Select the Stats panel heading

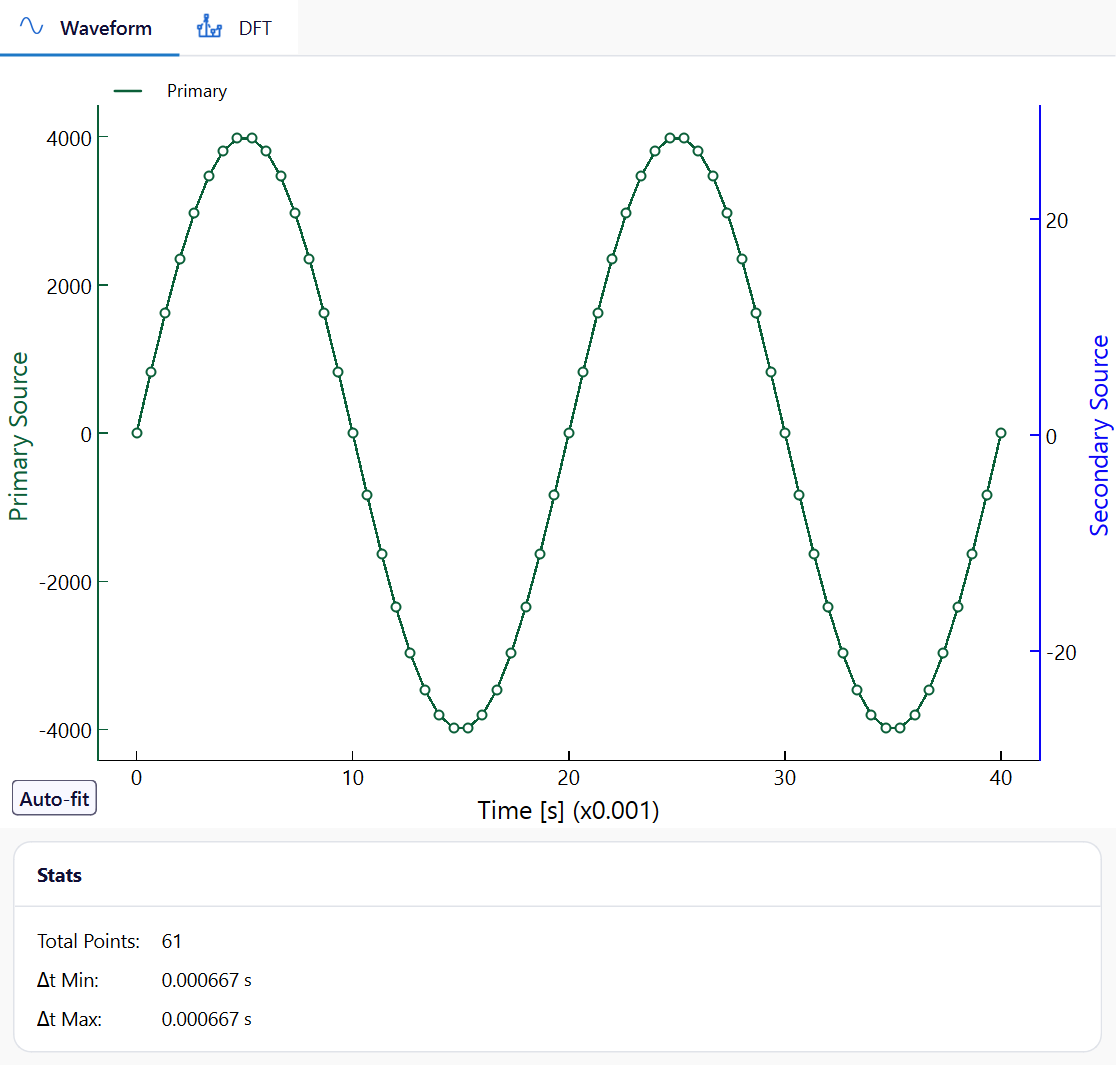coord(59,875)
